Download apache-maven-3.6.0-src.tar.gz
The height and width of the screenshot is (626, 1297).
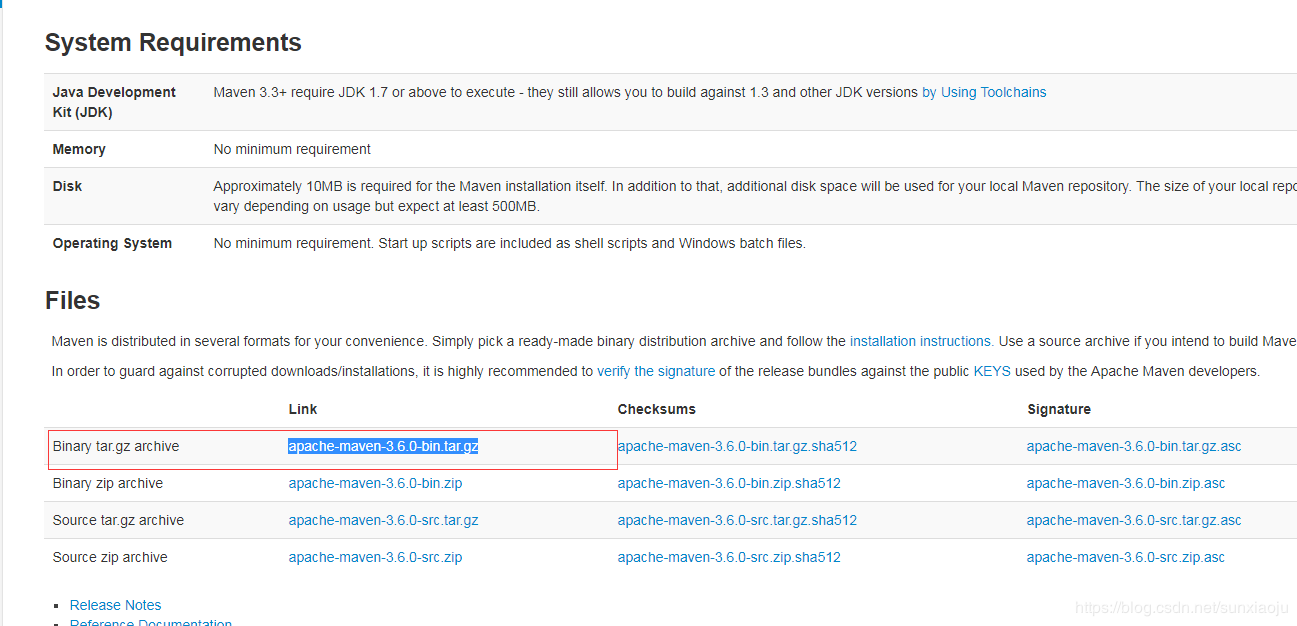[383, 520]
